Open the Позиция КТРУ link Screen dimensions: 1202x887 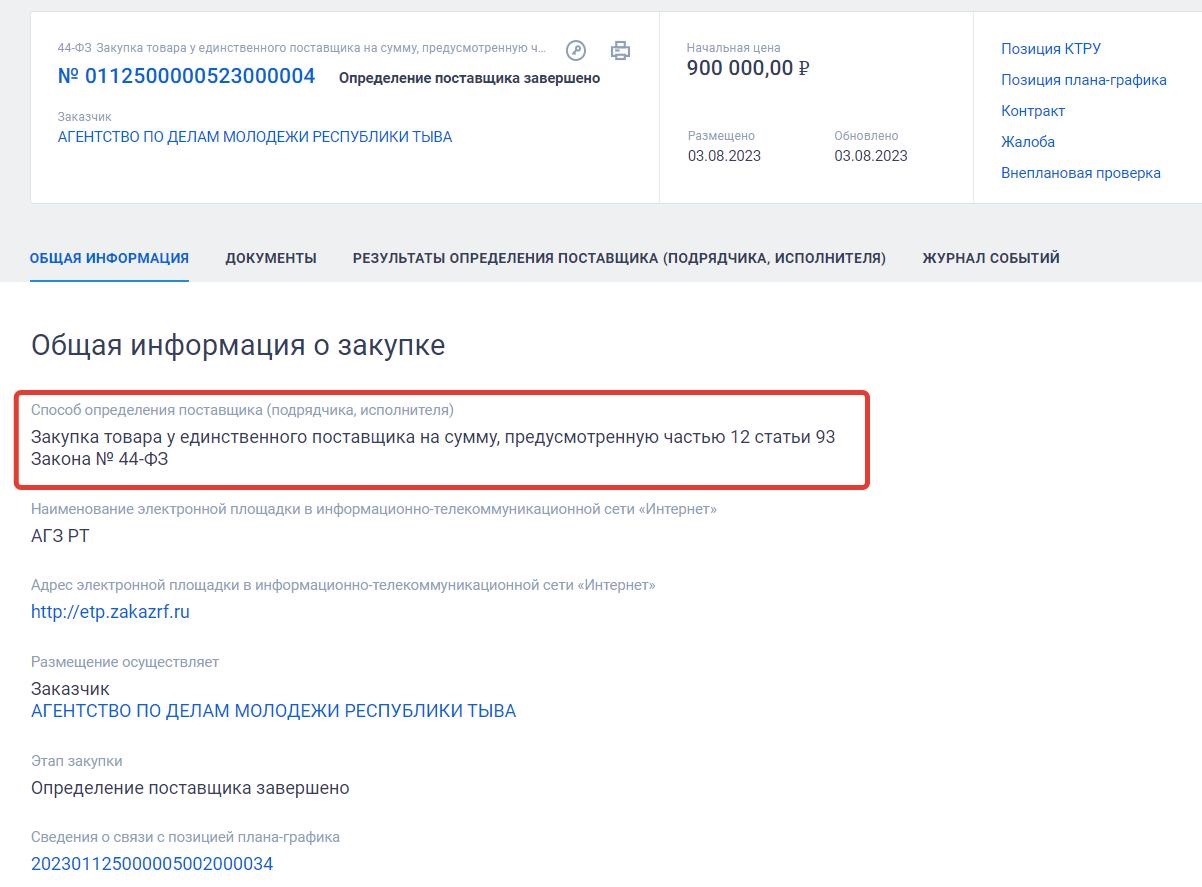point(1050,48)
